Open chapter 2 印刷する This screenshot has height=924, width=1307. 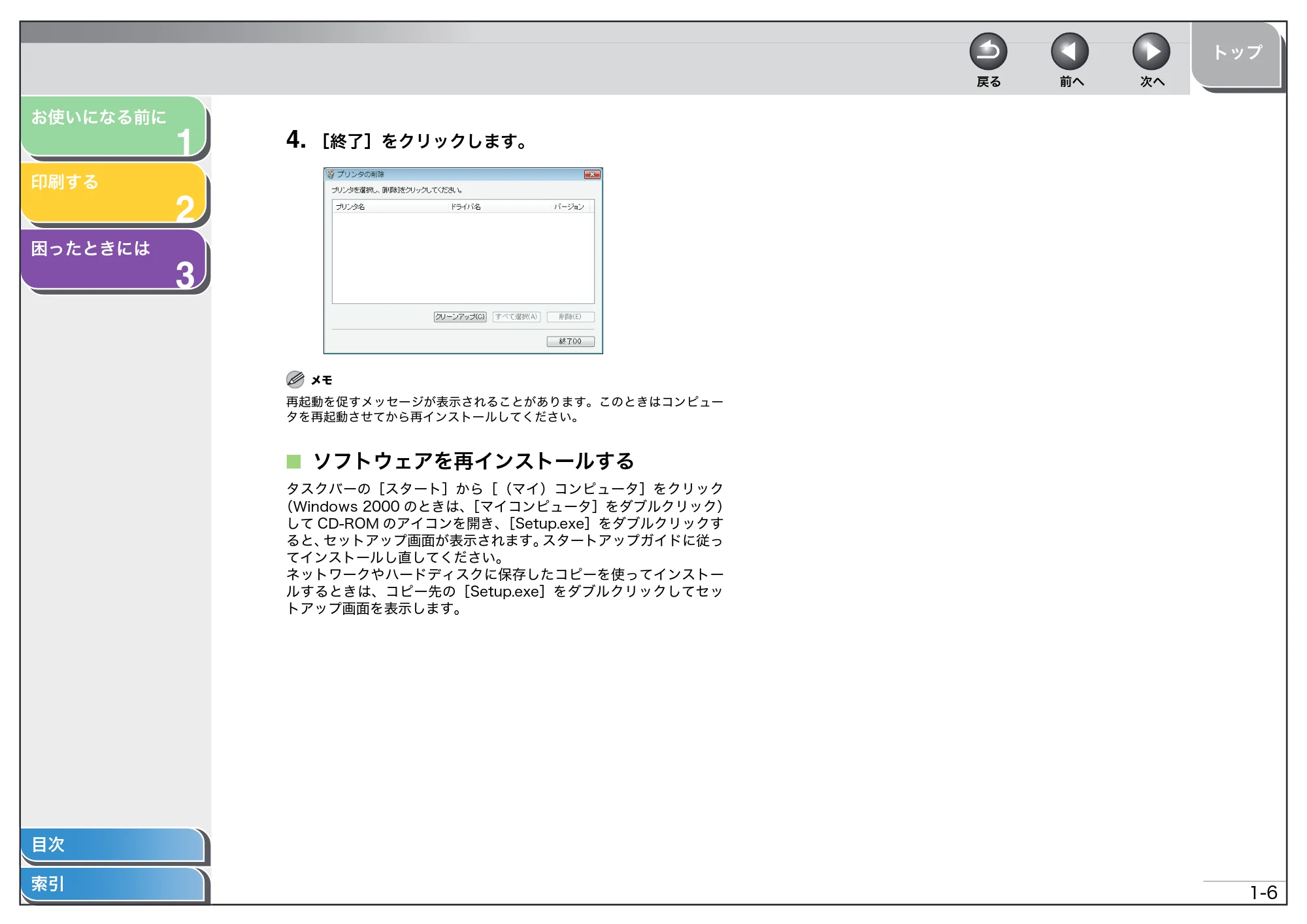click(114, 193)
